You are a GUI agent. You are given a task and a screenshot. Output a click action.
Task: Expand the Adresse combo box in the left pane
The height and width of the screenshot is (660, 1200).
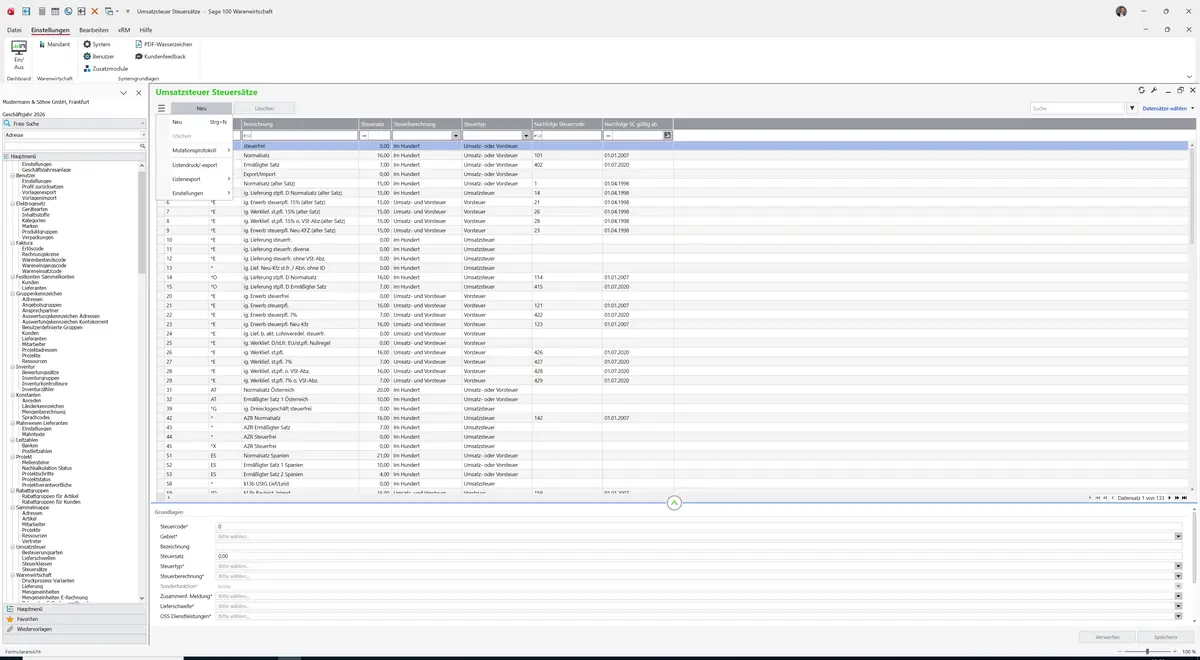[142, 134]
